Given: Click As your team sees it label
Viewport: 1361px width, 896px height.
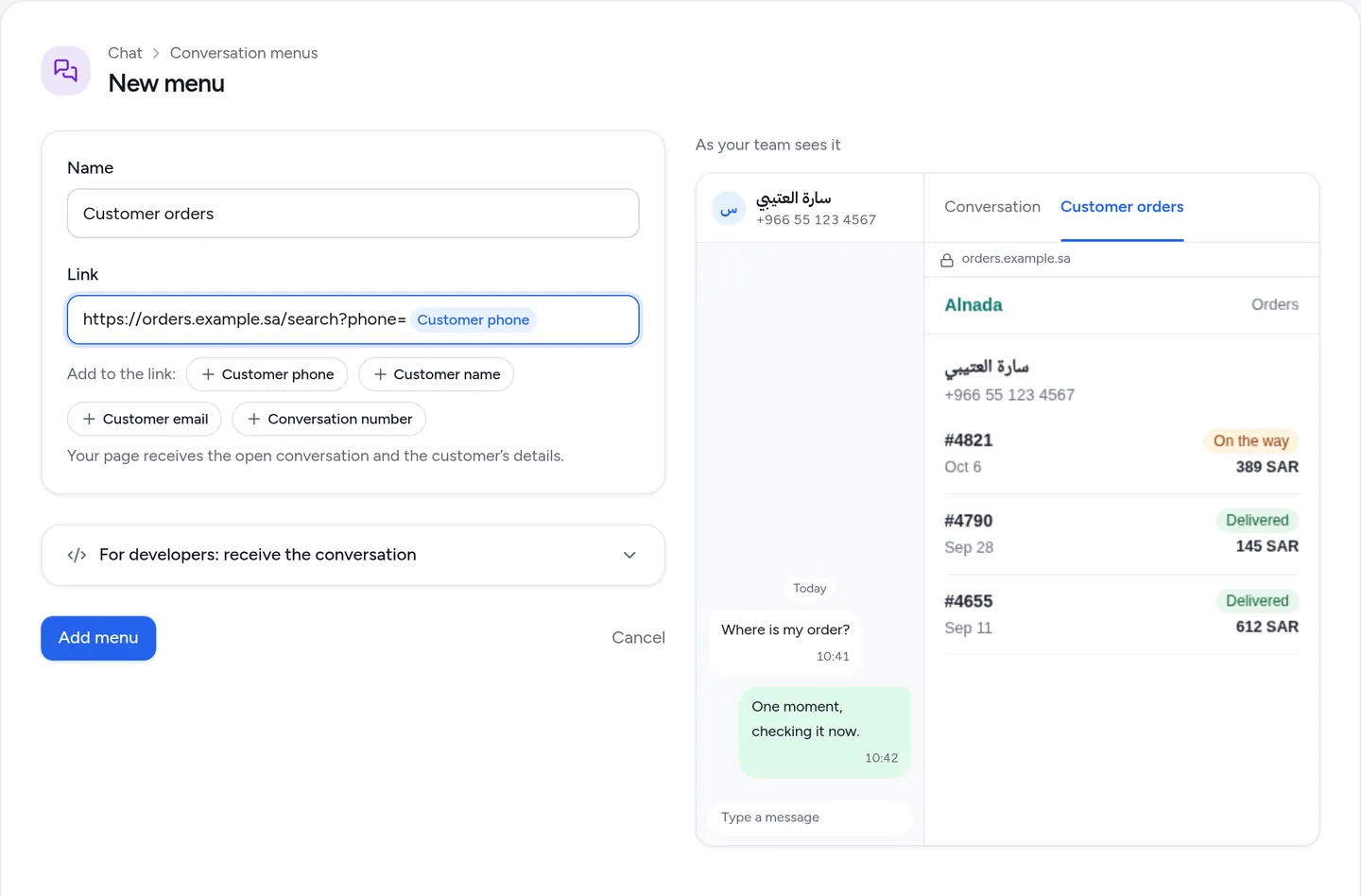Looking at the screenshot, I should [x=767, y=145].
